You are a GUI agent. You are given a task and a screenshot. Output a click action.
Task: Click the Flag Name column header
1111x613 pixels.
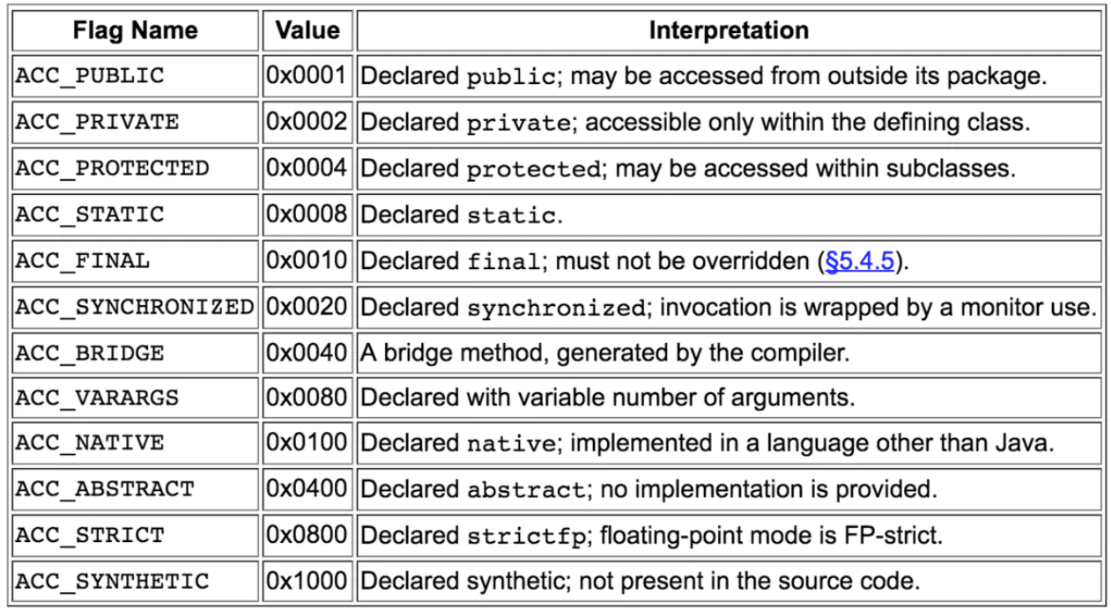pos(134,30)
